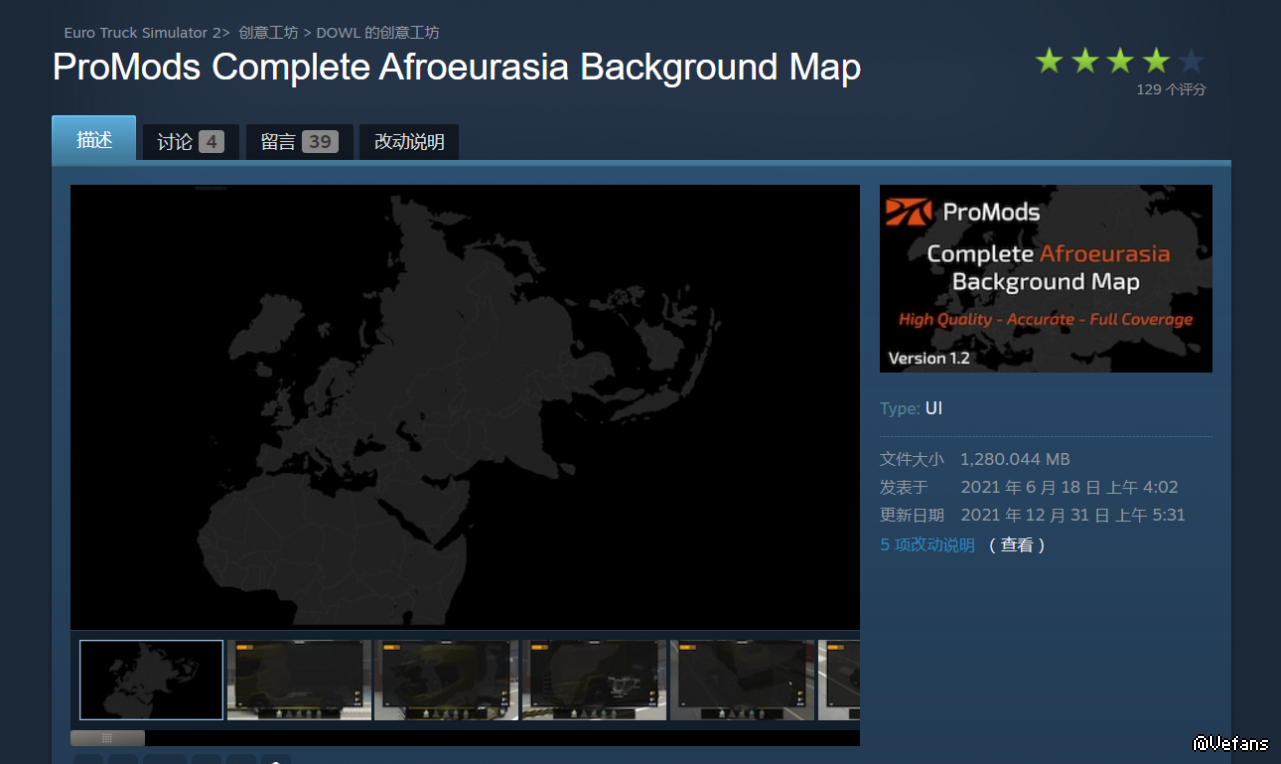Switch to the 讨论 discussions tab

coord(190,142)
